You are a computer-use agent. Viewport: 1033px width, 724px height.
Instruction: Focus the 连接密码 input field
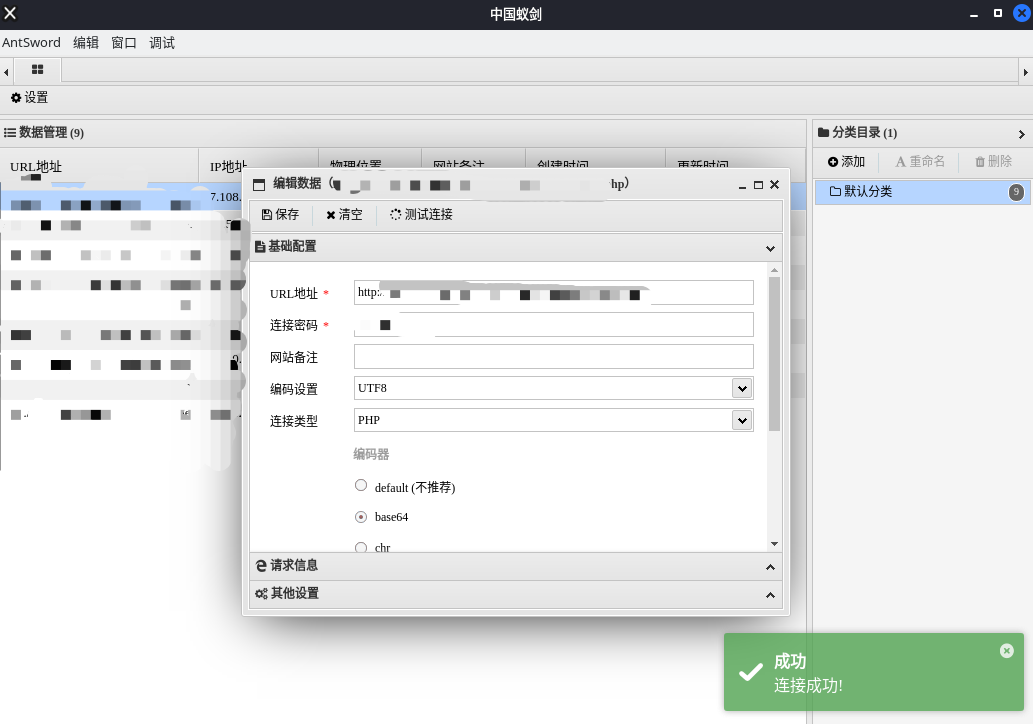click(553, 325)
